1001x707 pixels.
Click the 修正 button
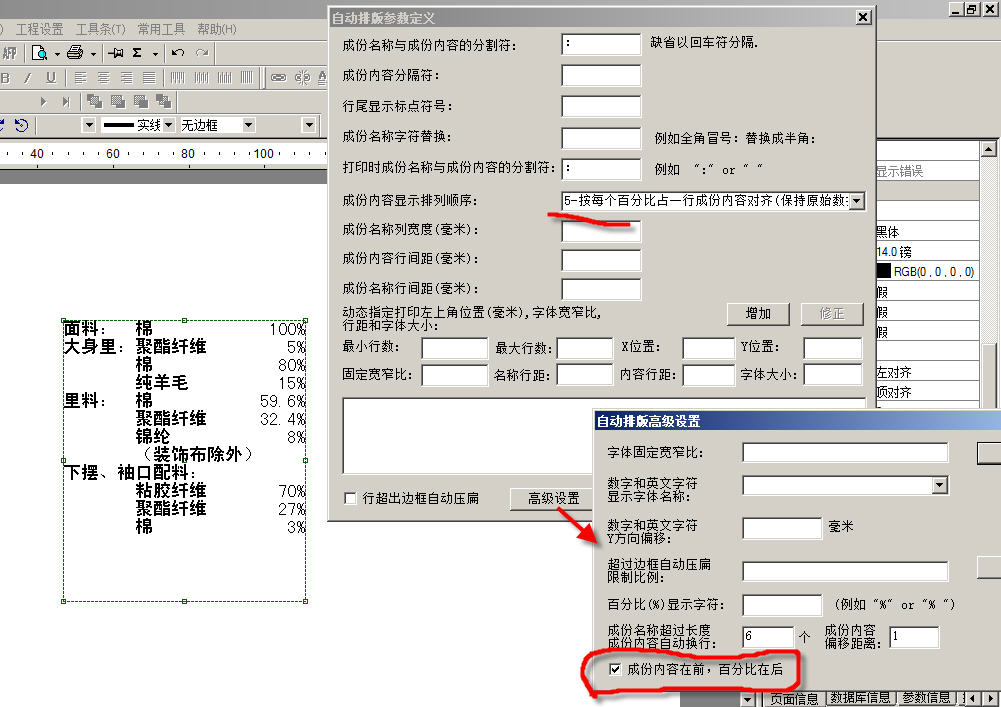tap(832, 314)
